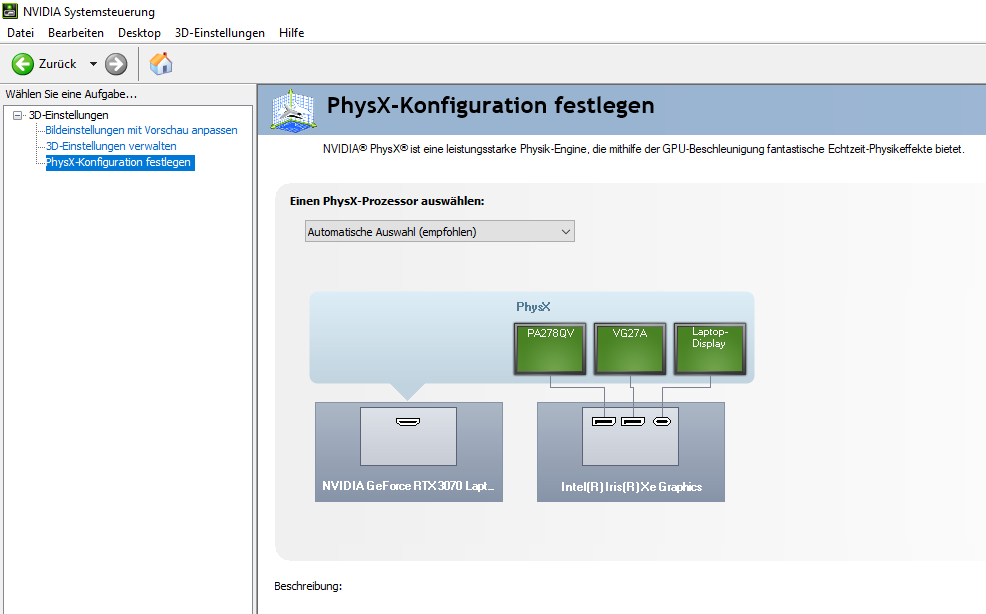
Task: Open the Hilfe menu
Action: [292, 33]
